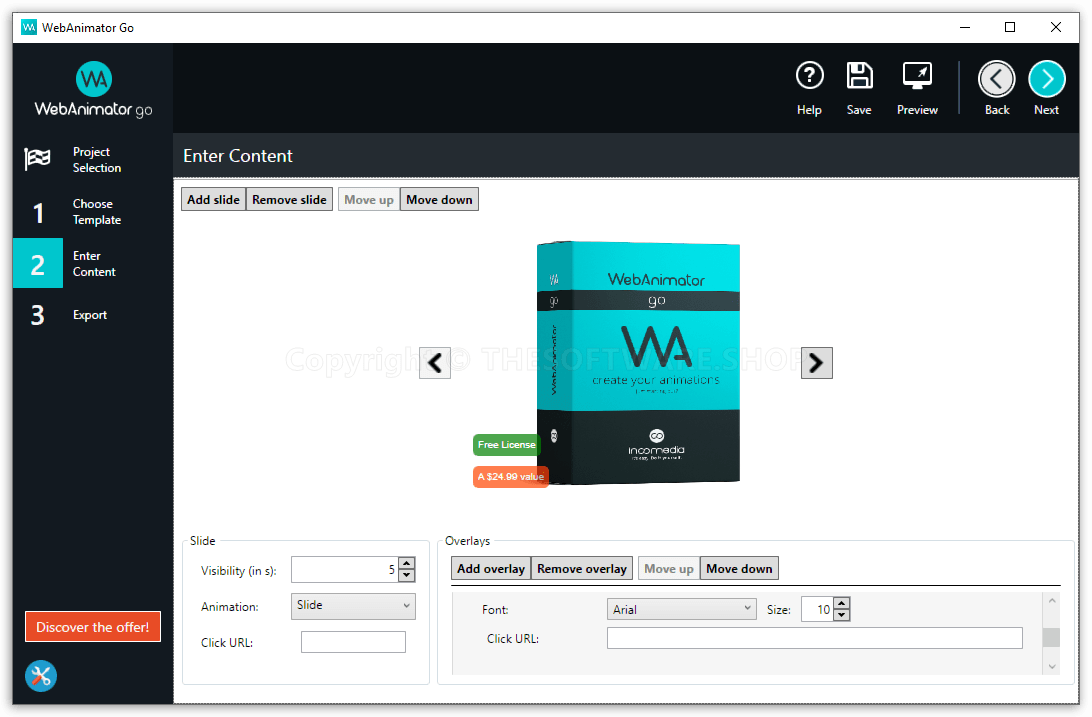Screen dimensions: 1092x717
Task: Expand the Font dropdown showing Arial
Action: tap(681, 609)
